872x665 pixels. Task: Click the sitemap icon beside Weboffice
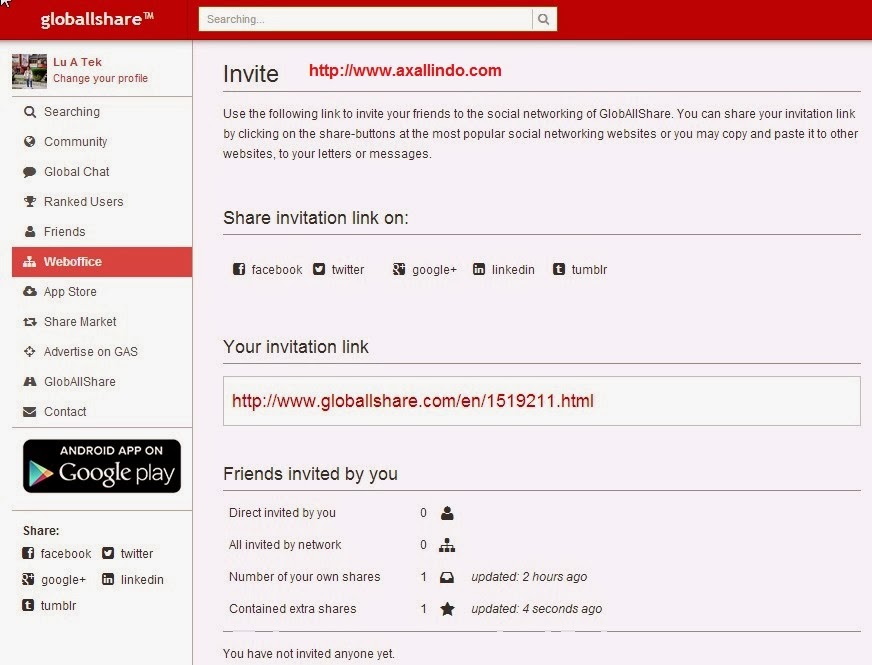tap(29, 262)
